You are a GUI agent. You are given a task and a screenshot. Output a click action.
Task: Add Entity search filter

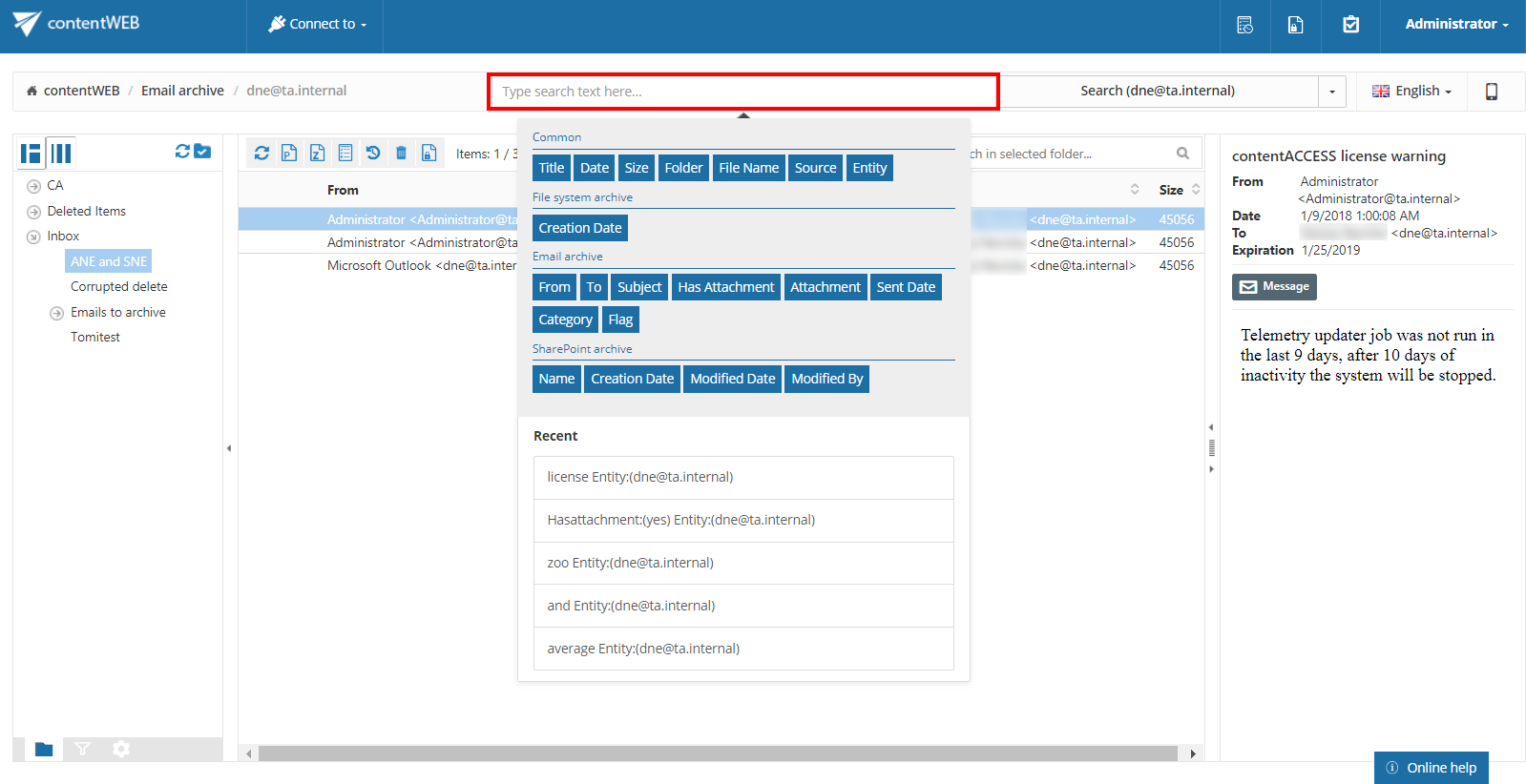[869, 168]
